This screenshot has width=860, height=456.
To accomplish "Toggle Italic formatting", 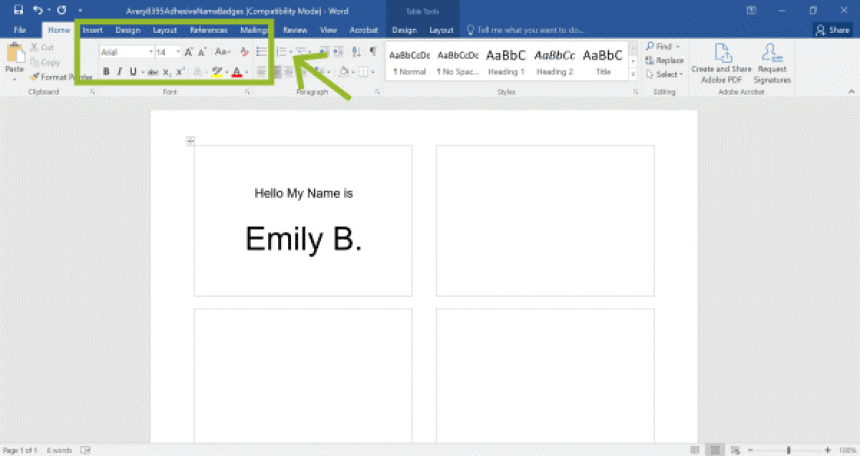I will 119,72.
